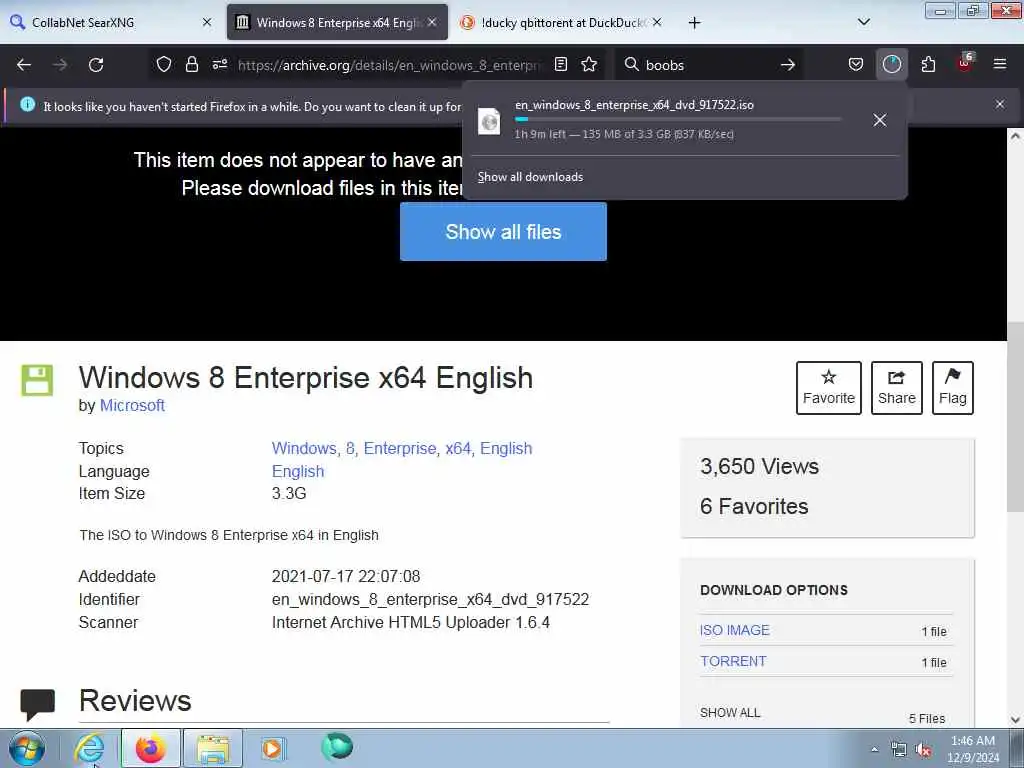
Task: Favorite this item with the star button
Action: coord(829,388)
